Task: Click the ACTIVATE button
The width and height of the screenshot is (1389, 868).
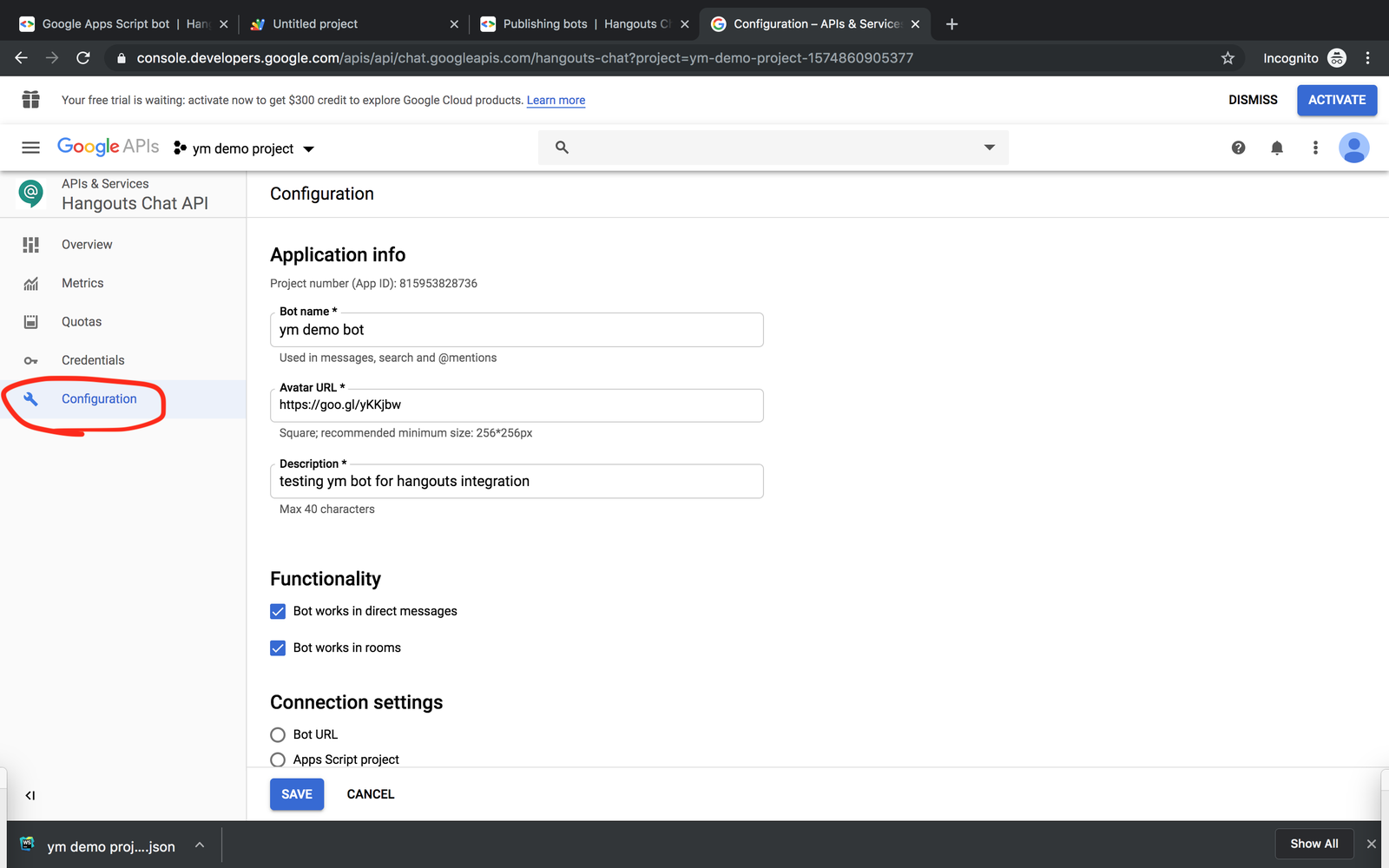Action: click(1337, 100)
